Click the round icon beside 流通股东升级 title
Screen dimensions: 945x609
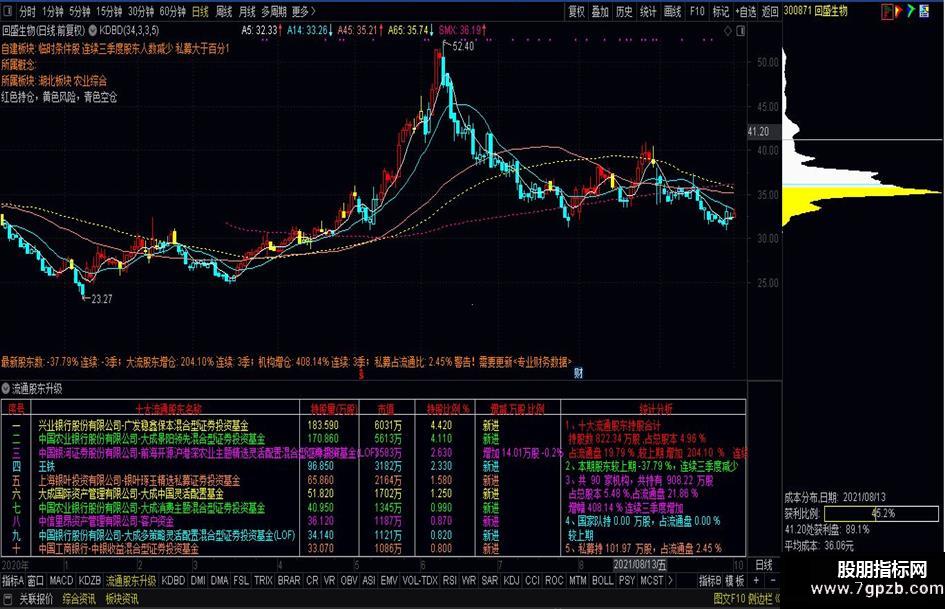(5, 389)
